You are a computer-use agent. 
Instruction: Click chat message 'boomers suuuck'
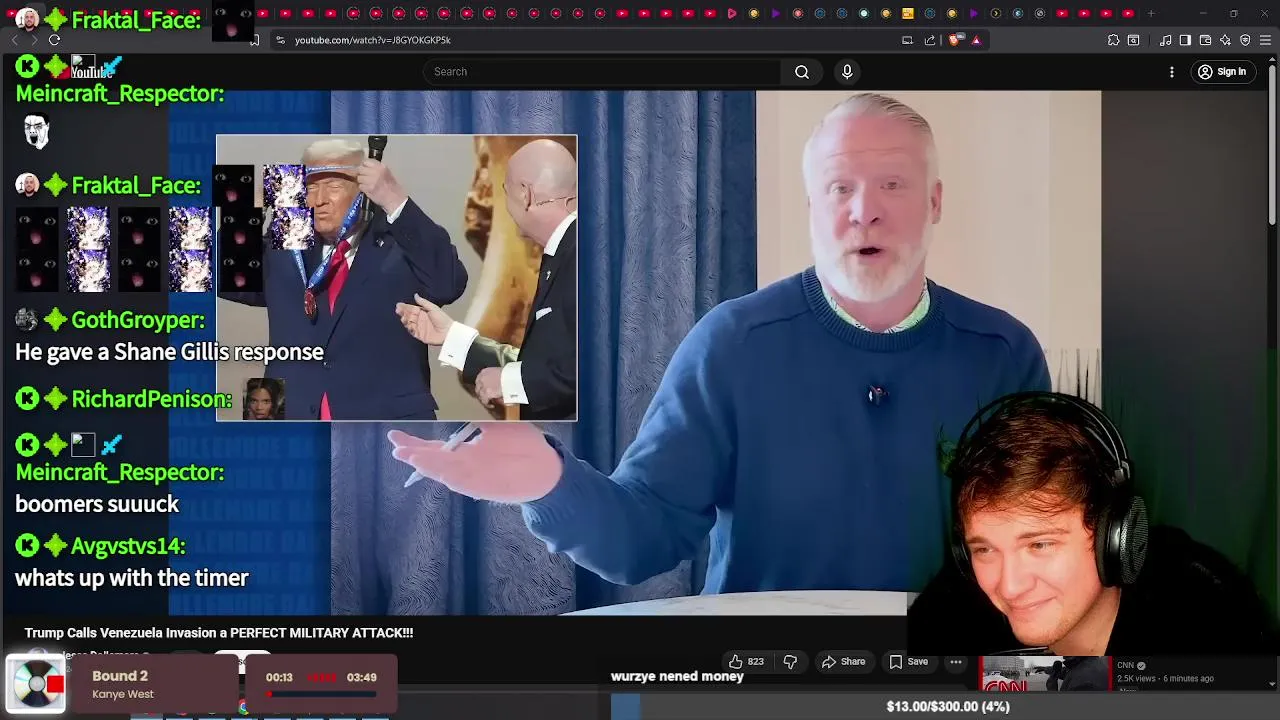pyautogui.click(x=97, y=504)
